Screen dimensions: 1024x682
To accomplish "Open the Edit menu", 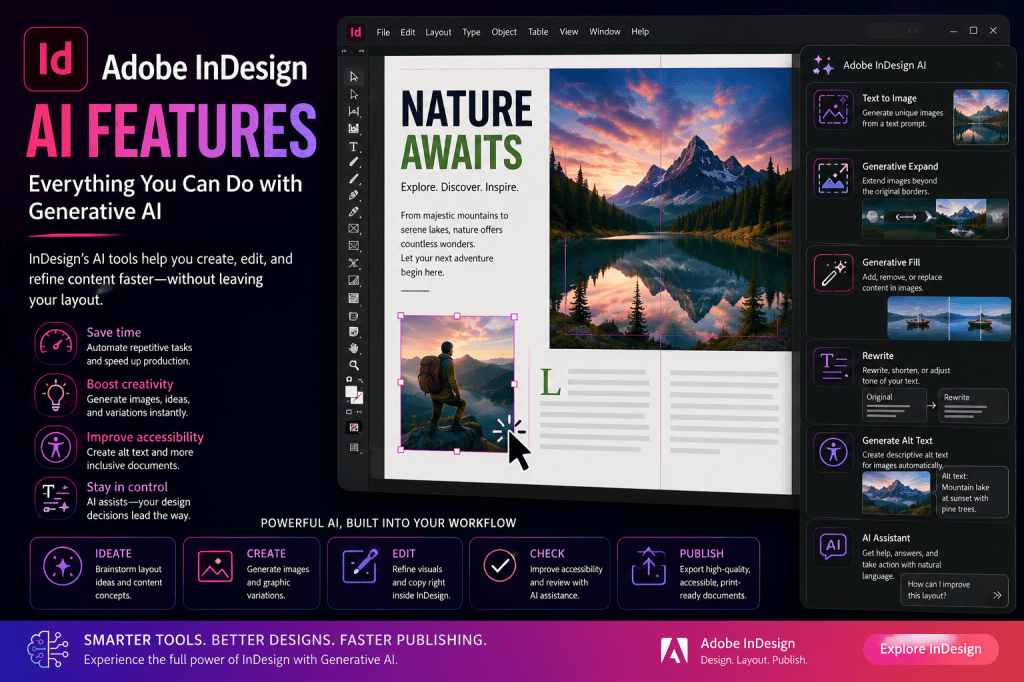I will 408,32.
